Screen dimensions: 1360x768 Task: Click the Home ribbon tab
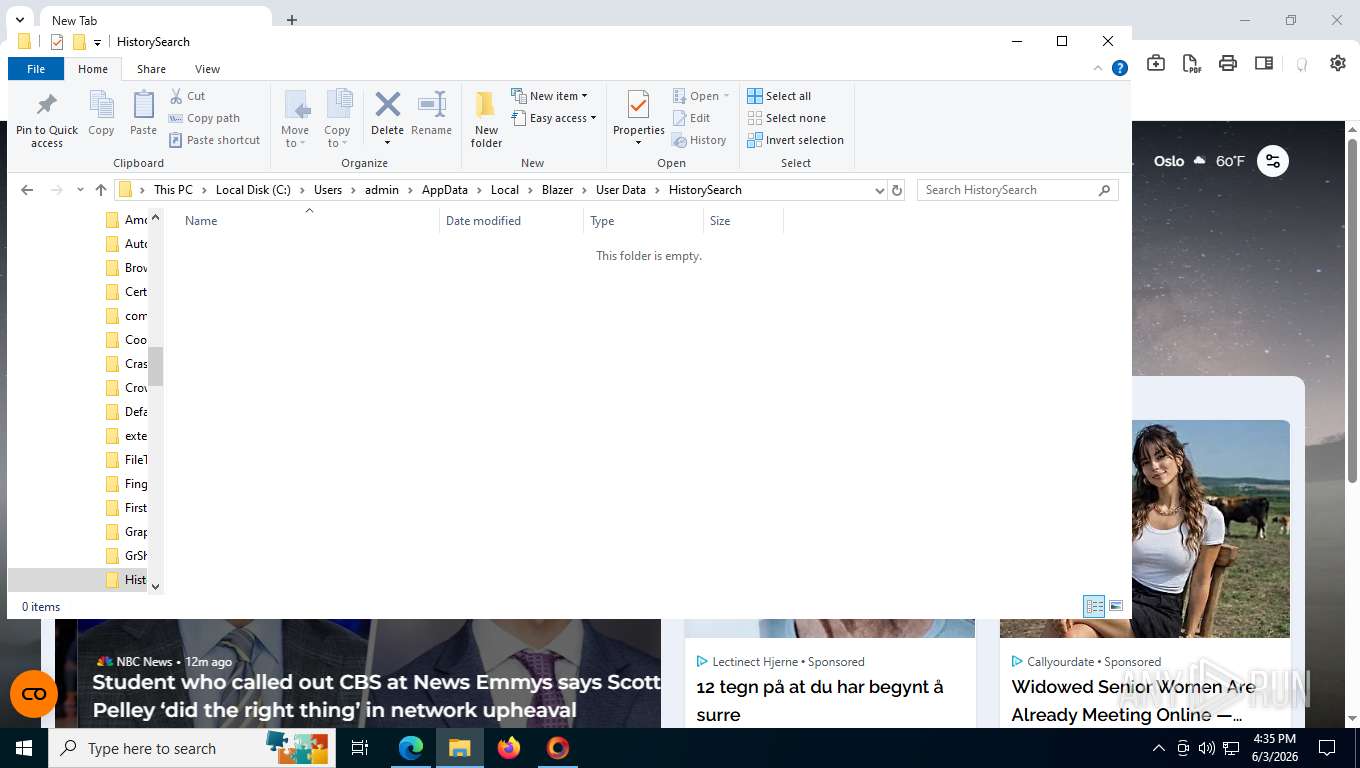pyautogui.click(x=93, y=69)
